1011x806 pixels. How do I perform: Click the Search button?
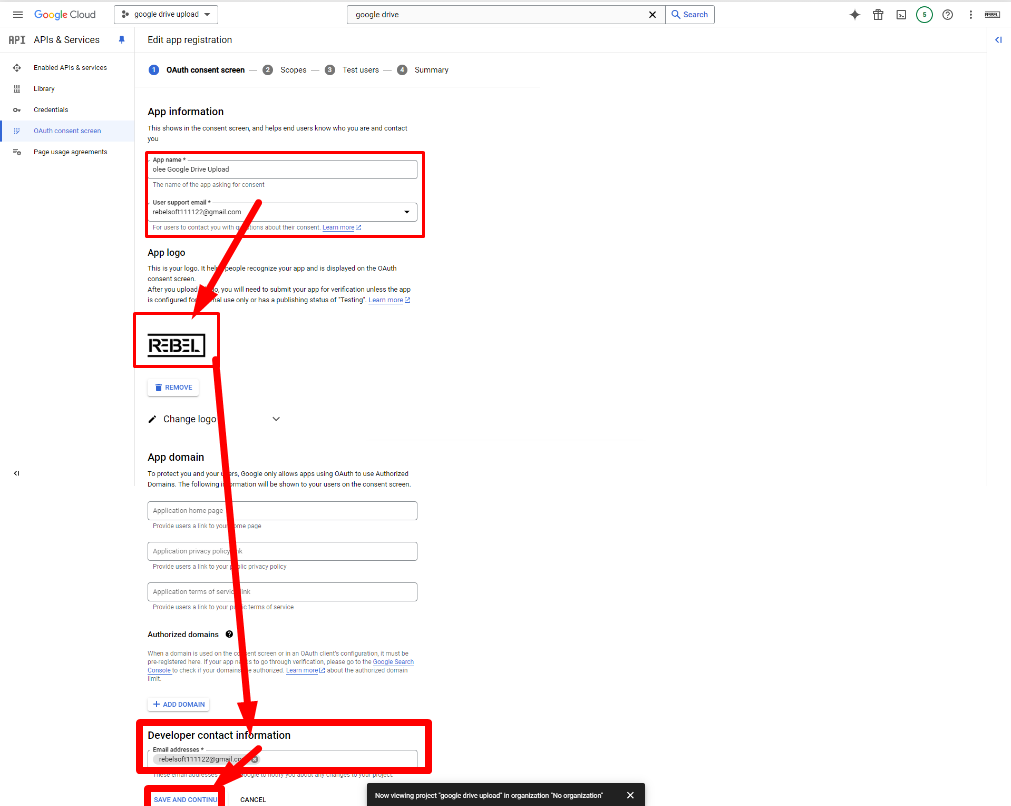(690, 14)
